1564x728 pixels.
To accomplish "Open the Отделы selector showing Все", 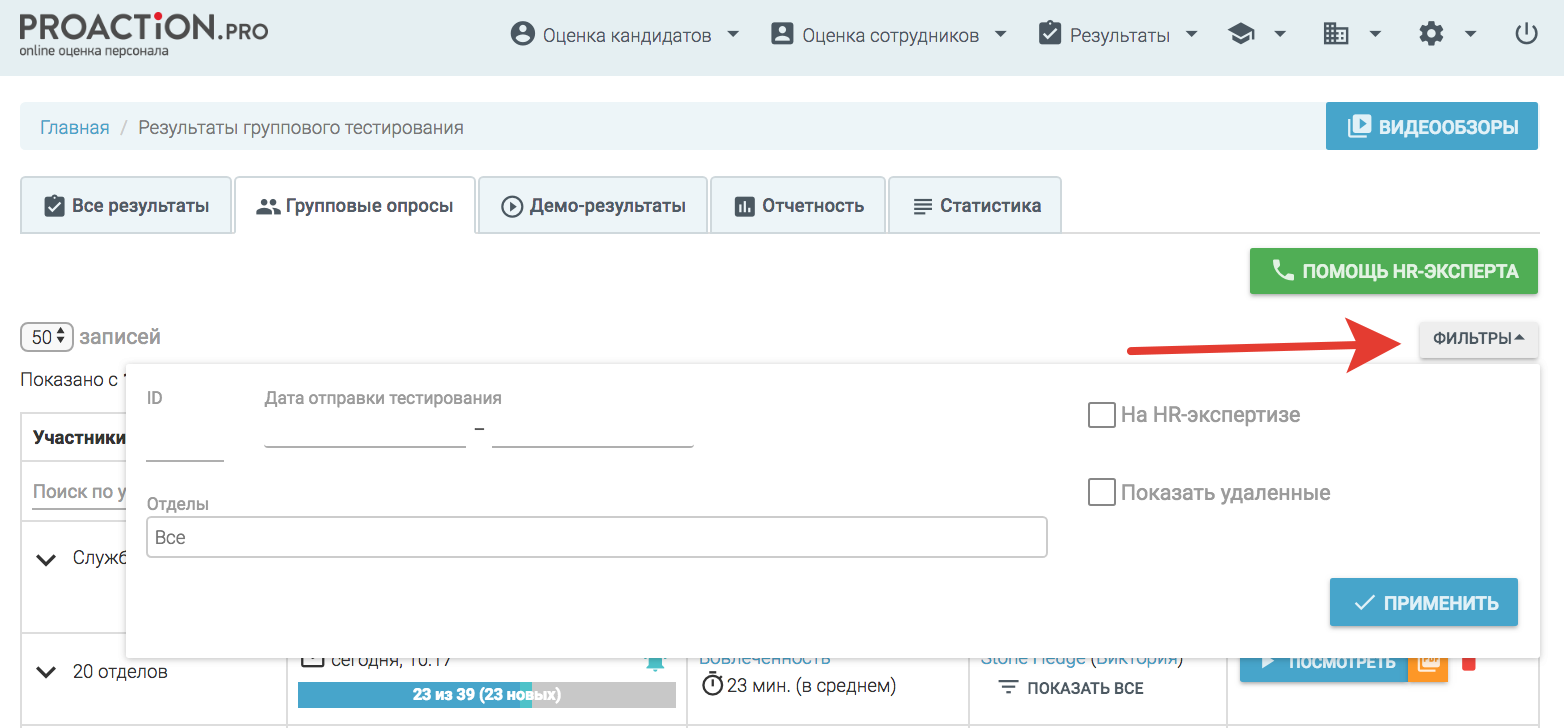I will coord(596,537).
